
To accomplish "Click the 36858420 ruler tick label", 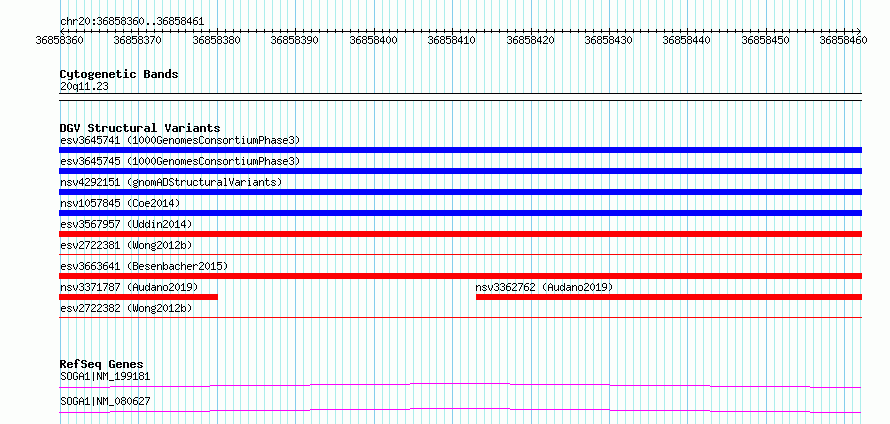I will tap(530, 40).
